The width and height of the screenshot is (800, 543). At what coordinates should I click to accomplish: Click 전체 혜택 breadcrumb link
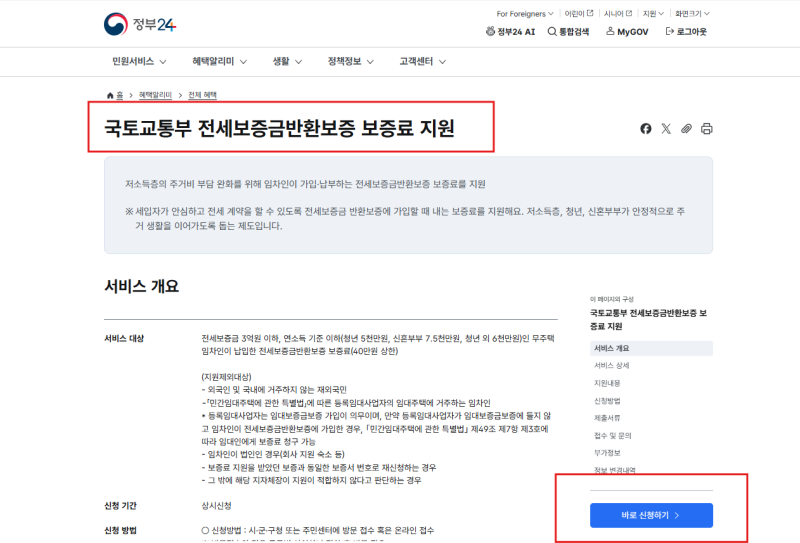[x=203, y=95]
